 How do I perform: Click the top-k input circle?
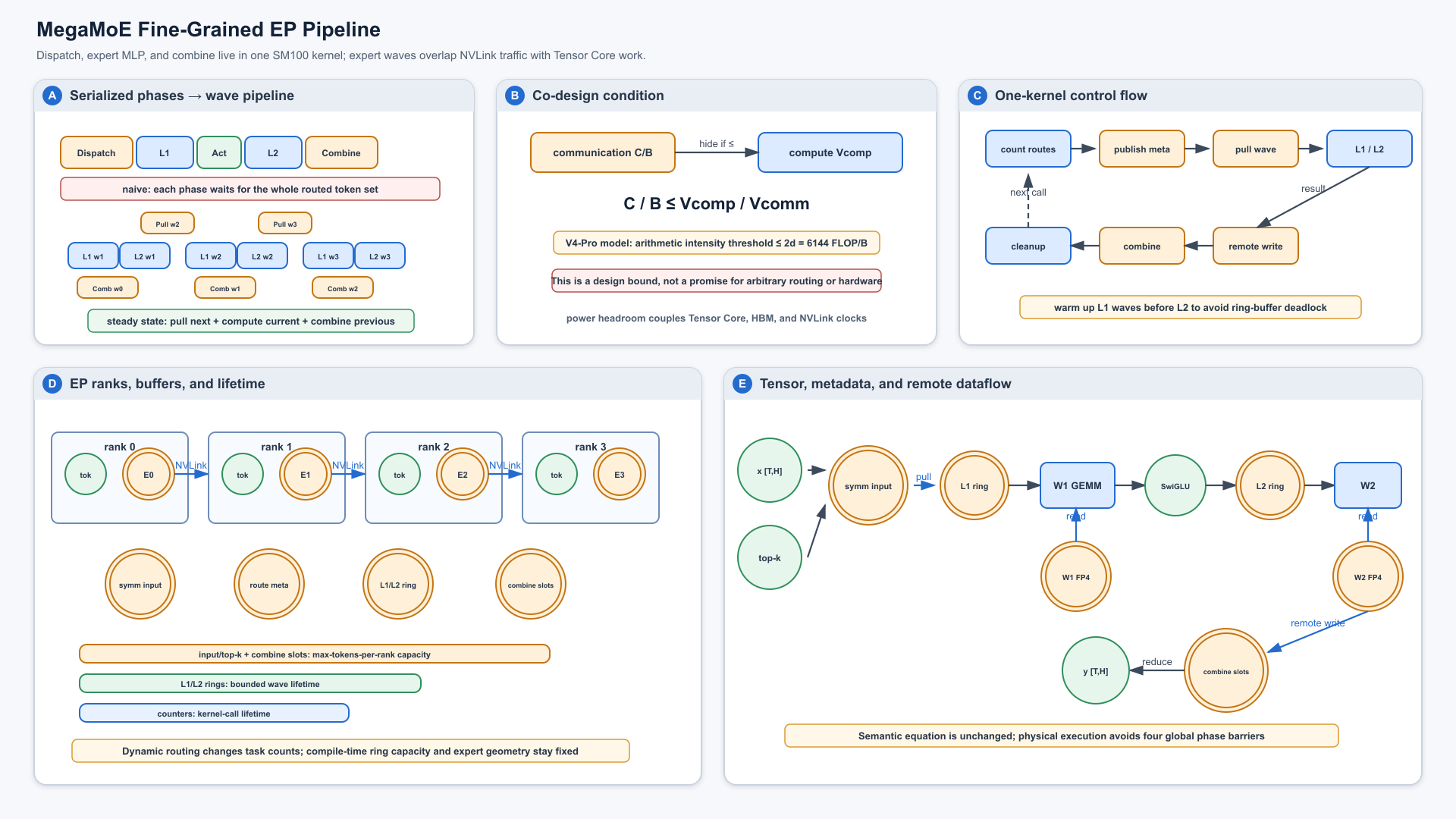click(770, 558)
